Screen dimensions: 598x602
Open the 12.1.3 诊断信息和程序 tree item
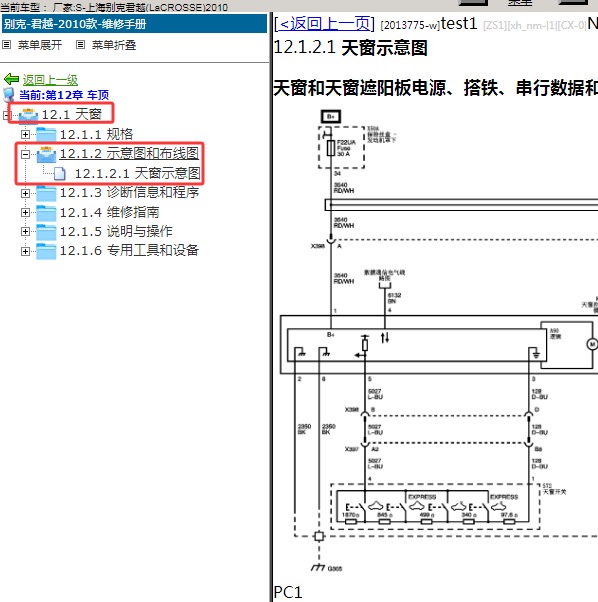(x=129, y=192)
